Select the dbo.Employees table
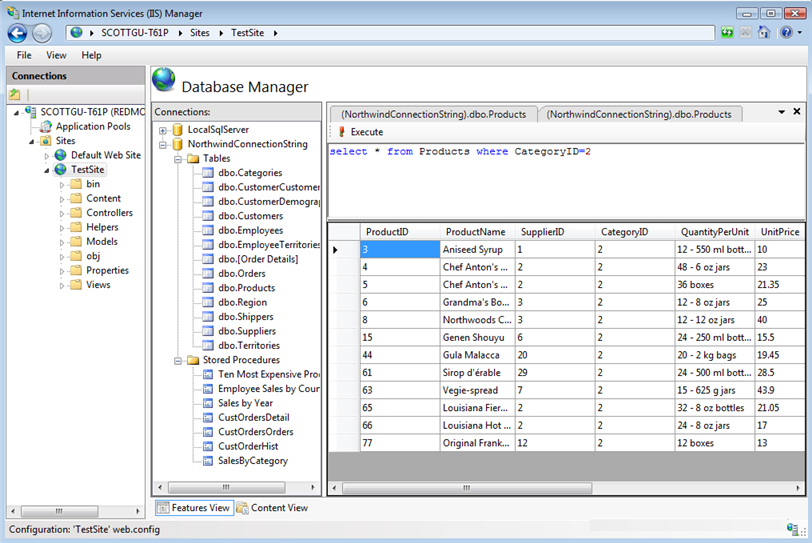Screen dimensions: 812x543 251,230
